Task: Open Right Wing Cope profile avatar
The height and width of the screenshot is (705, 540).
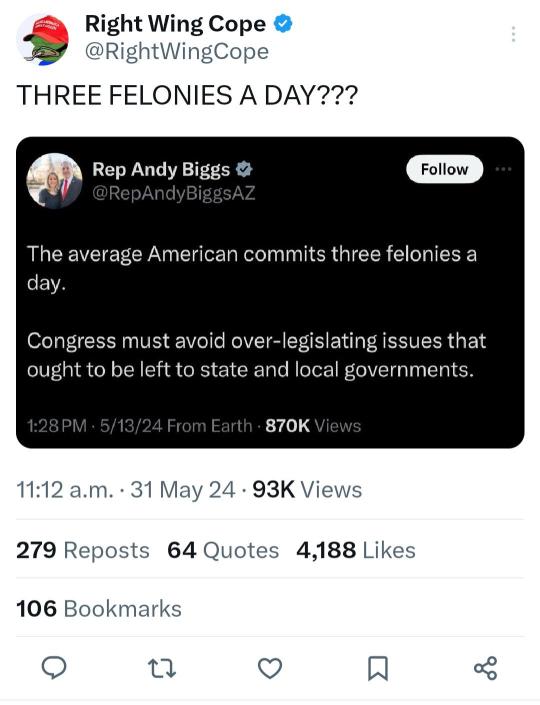Action: click(43, 40)
